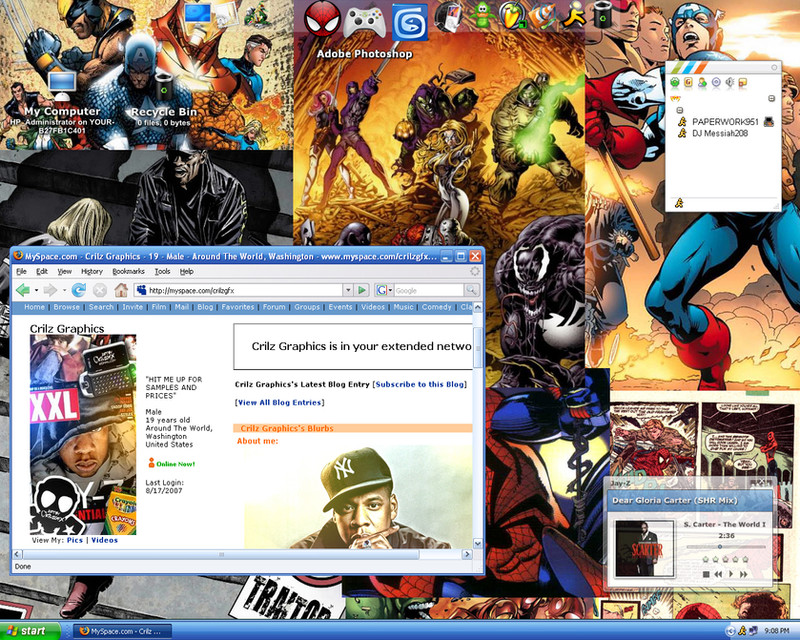Open the View All Blog Entries link
The width and height of the screenshot is (800, 640).
280,403
